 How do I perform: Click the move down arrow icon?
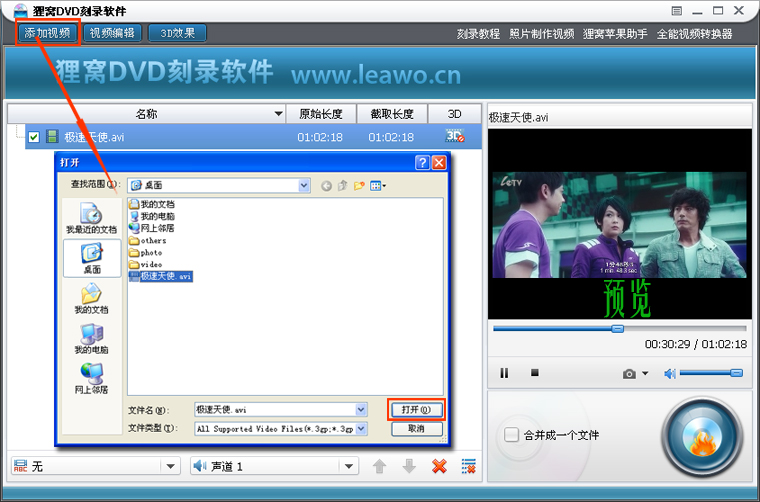coord(409,466)
